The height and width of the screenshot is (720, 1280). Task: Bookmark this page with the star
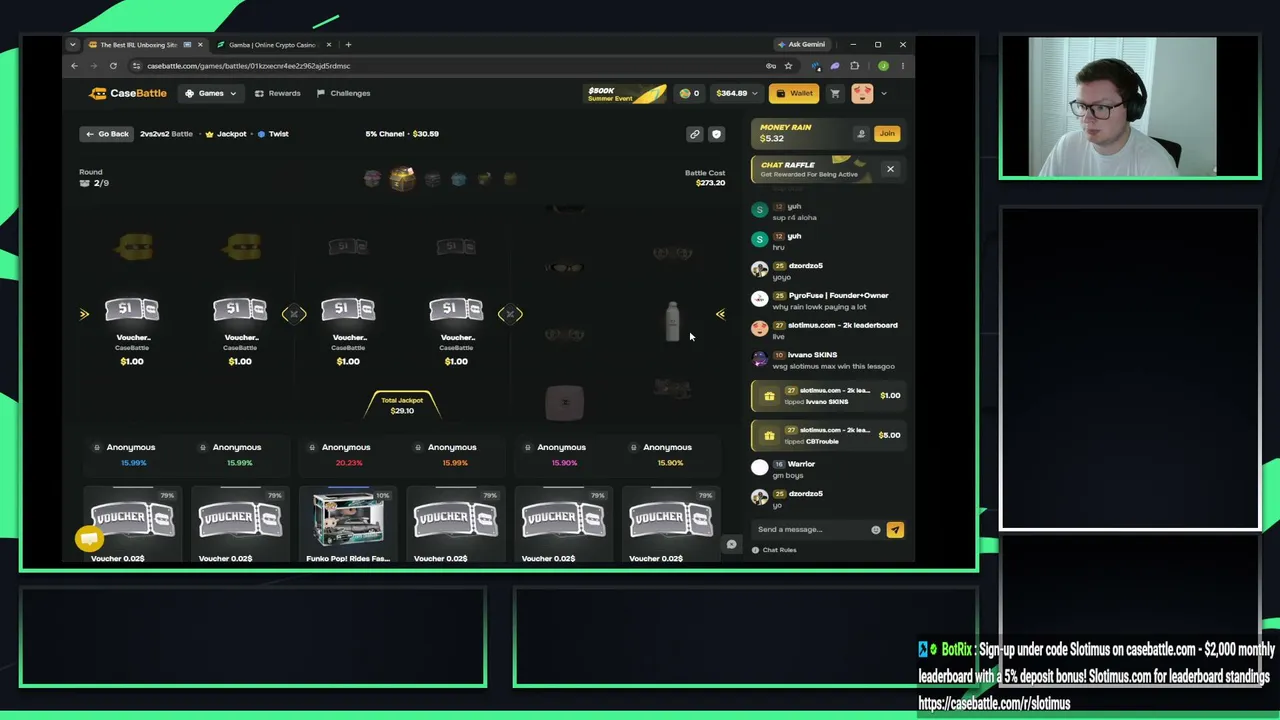788,66
